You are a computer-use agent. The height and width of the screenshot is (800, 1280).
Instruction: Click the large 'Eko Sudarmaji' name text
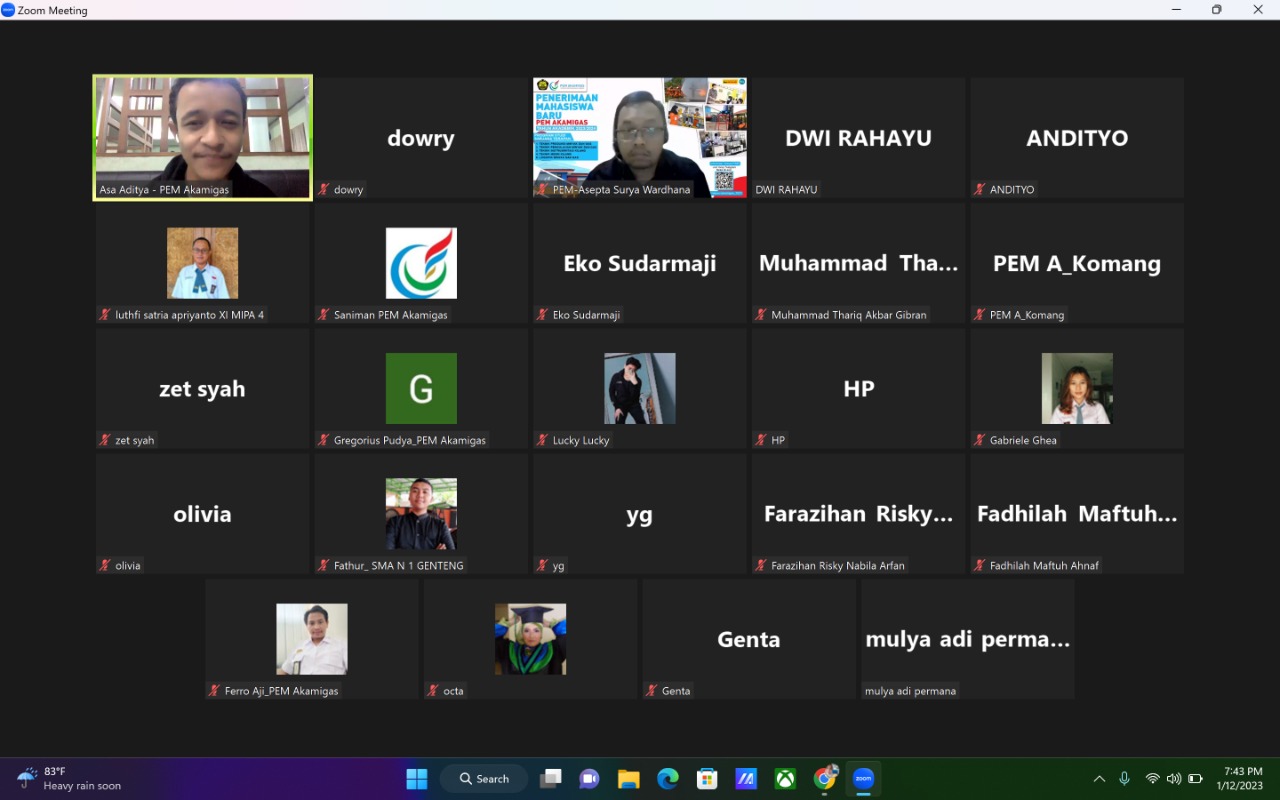640,263
